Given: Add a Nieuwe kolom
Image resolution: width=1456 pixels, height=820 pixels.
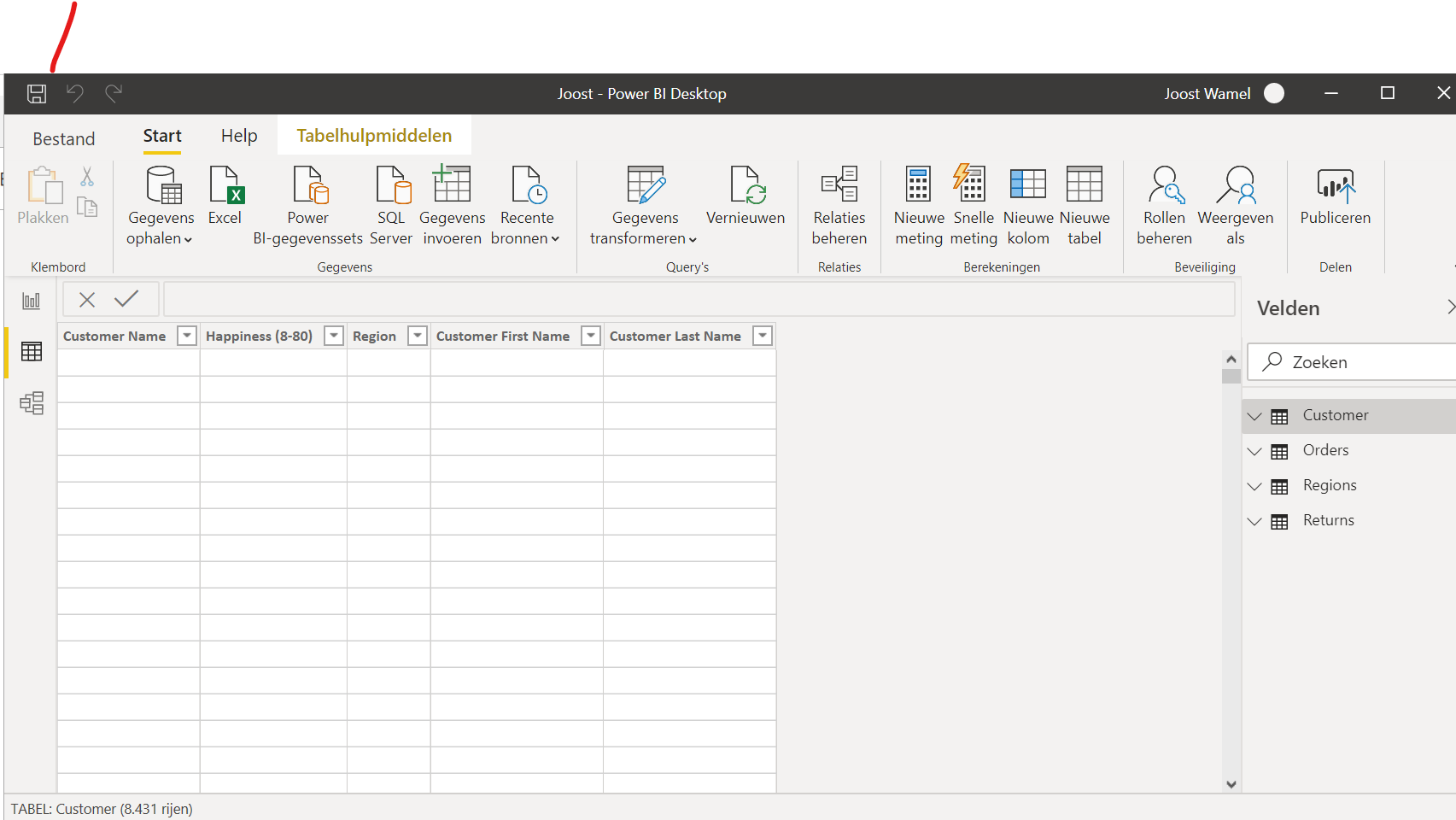Looking at the screenshot, I should [x=1028, y=206].
